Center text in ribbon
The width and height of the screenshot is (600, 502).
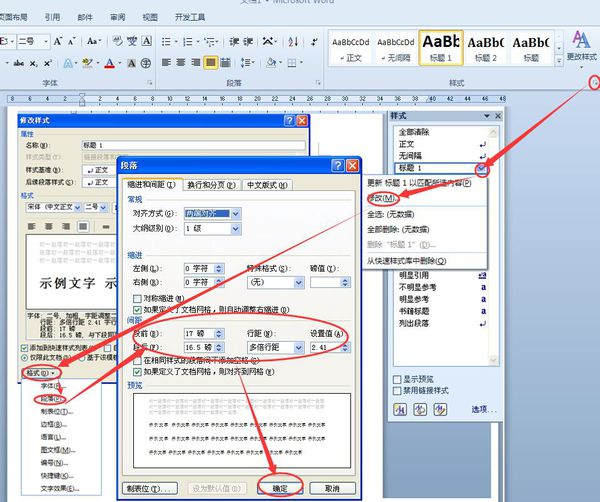click(x=181, y=62)
